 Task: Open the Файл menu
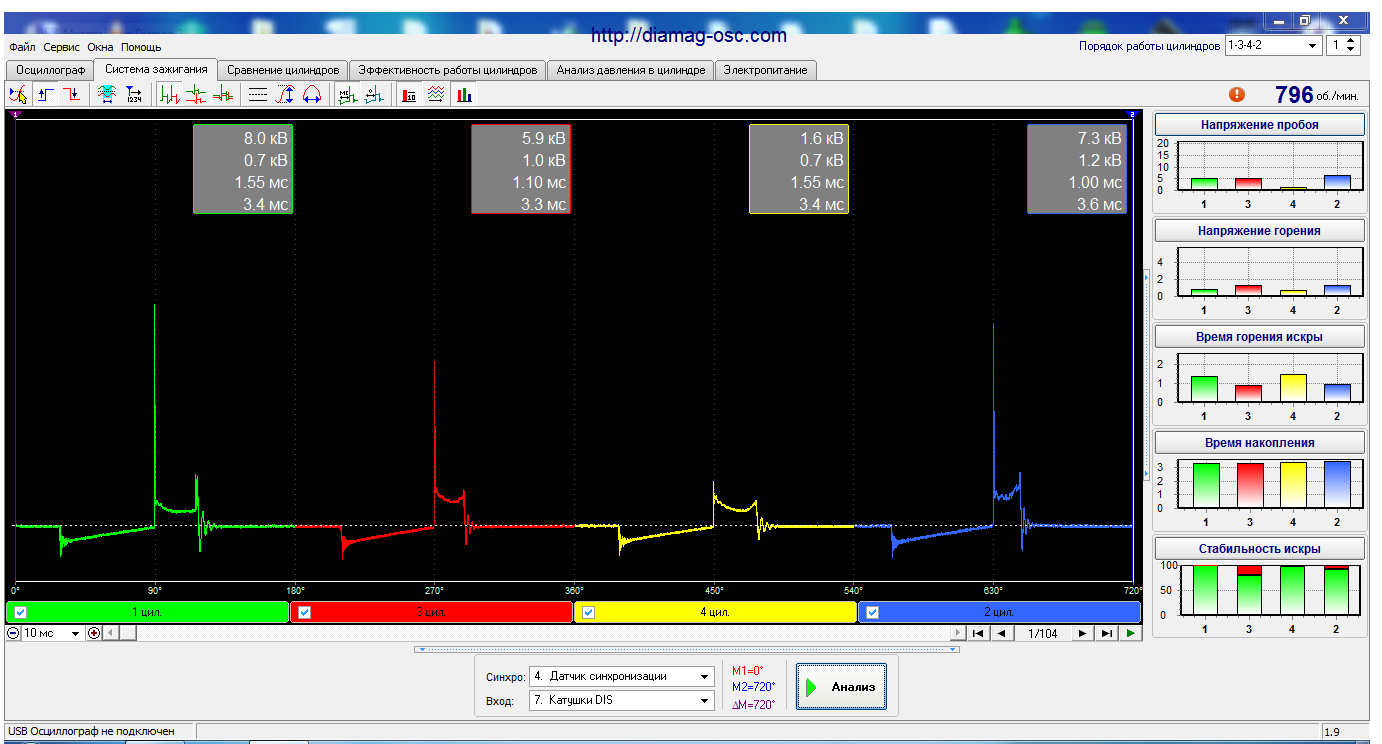pos(22,47)
